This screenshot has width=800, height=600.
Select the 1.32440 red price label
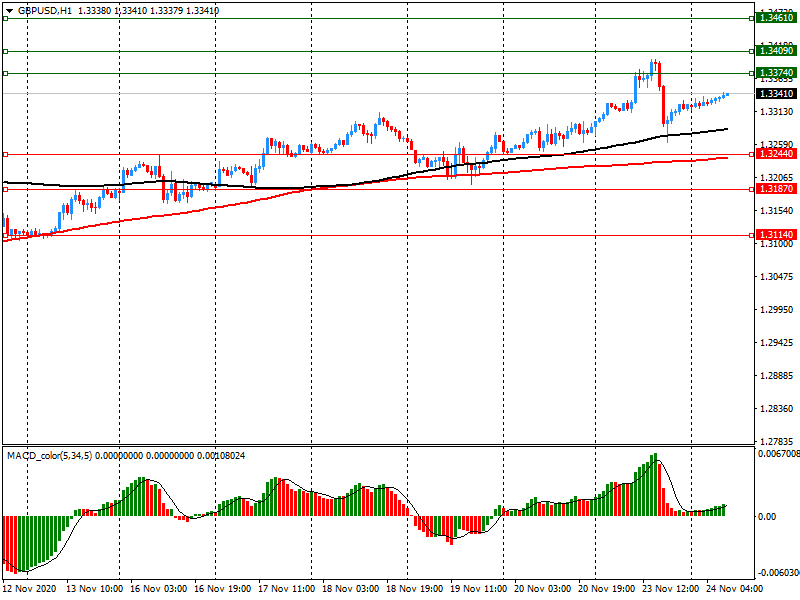tap(776, 154)
